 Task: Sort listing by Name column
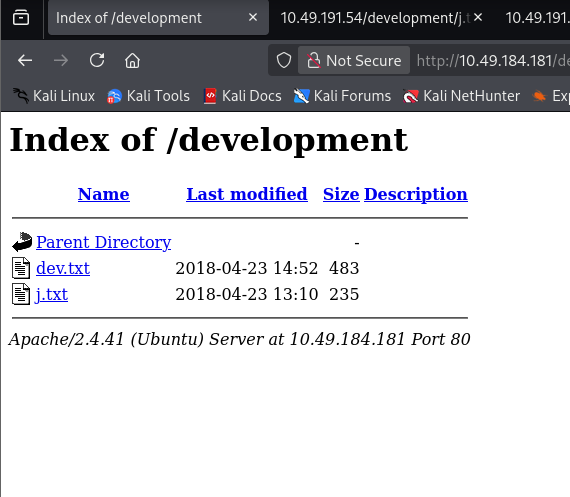(x=104, y=194)
